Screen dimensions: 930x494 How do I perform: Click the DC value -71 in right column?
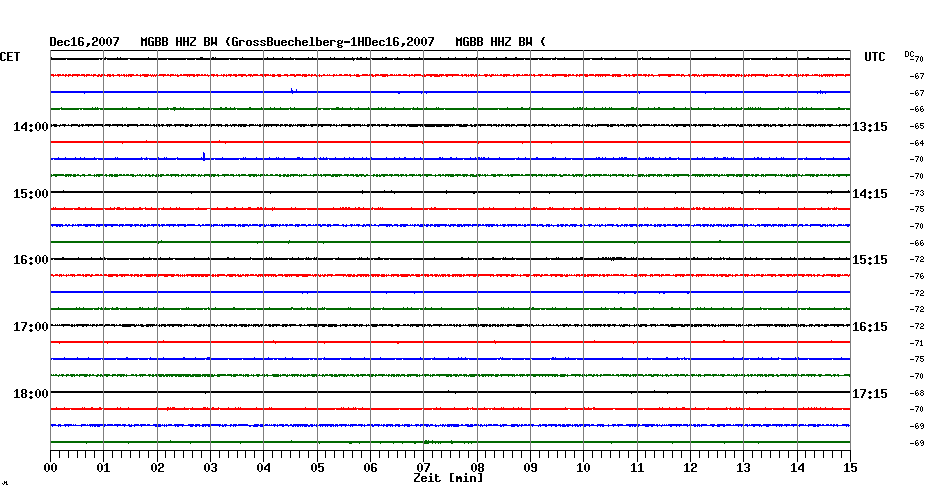click(x=917, y=343)
